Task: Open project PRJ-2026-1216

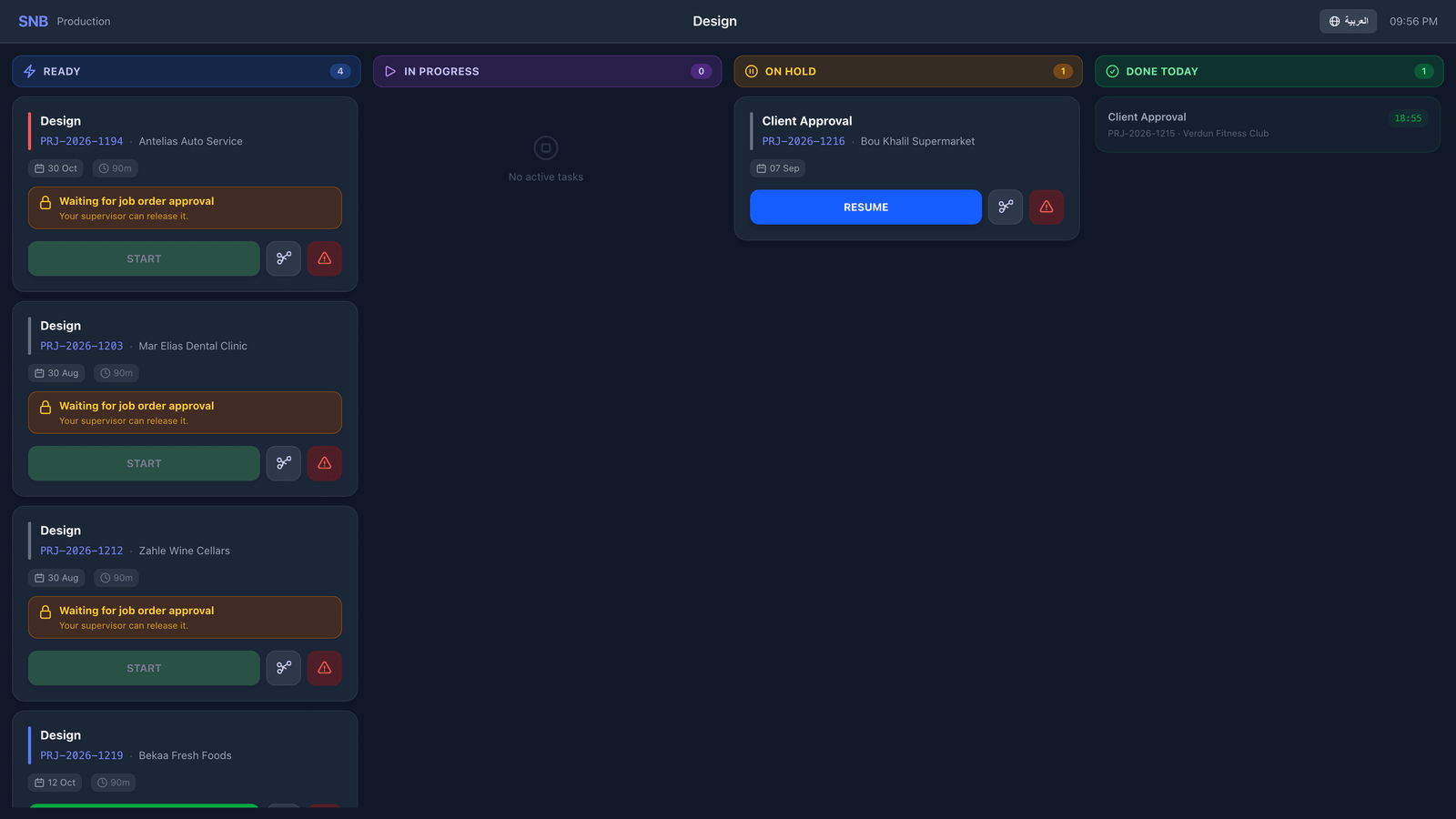Action: click(804, 141)
